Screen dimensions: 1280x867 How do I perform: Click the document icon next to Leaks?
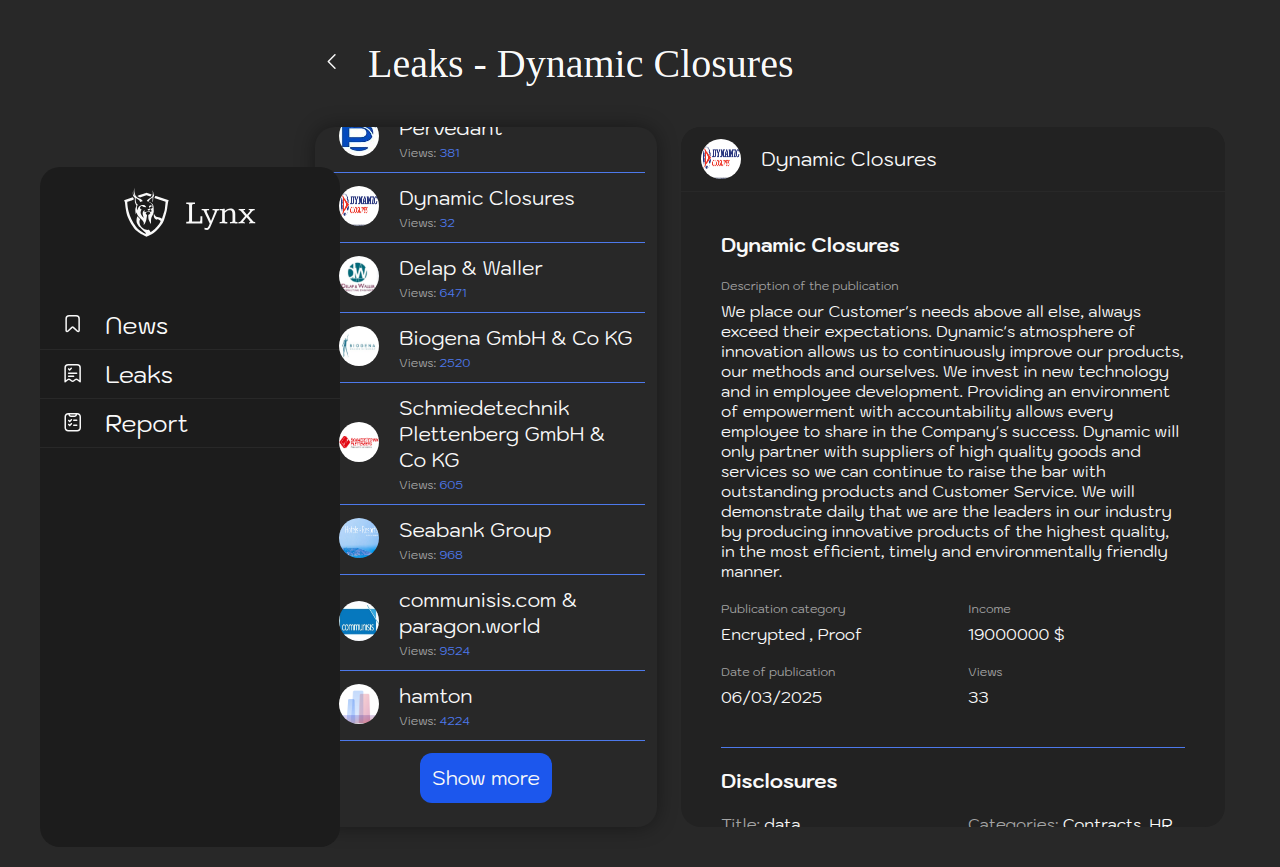click(72, 374)
